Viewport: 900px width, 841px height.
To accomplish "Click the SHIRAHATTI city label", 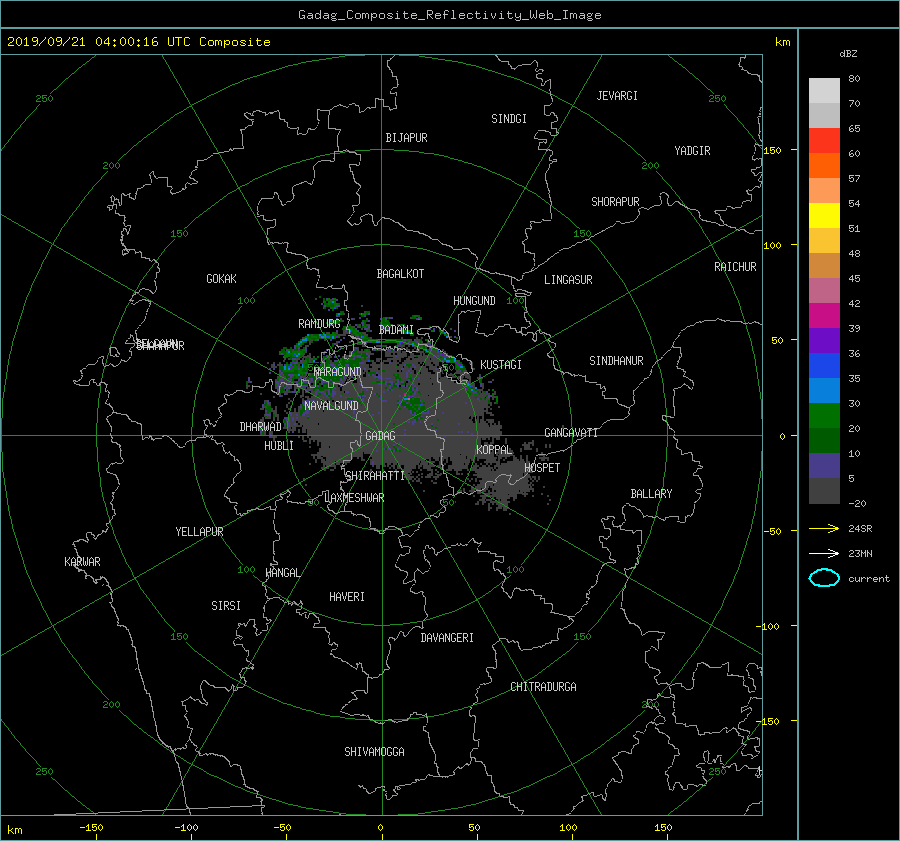I will coord(375,476).
